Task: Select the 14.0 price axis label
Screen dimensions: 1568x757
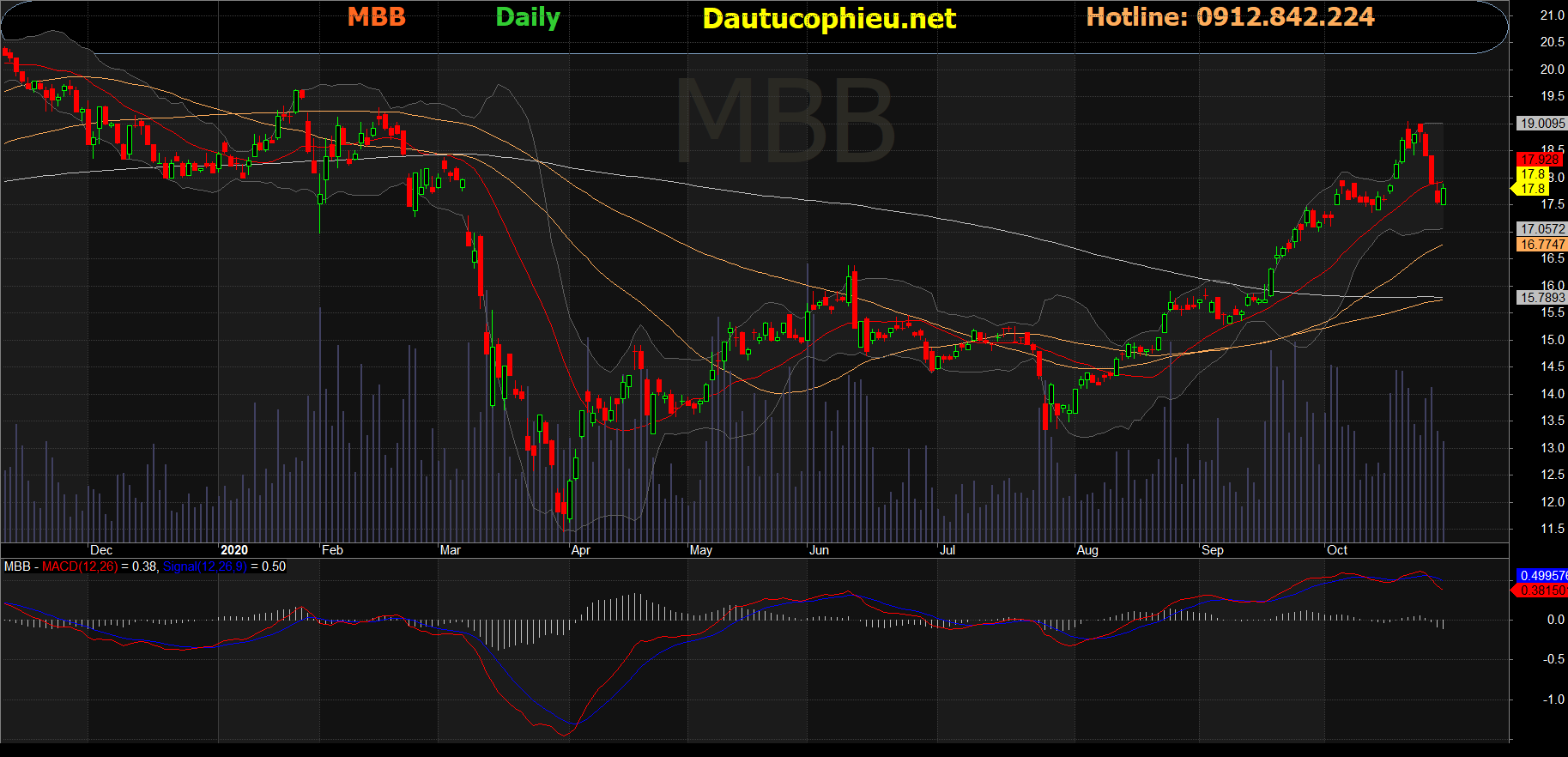Action: 1552,394
